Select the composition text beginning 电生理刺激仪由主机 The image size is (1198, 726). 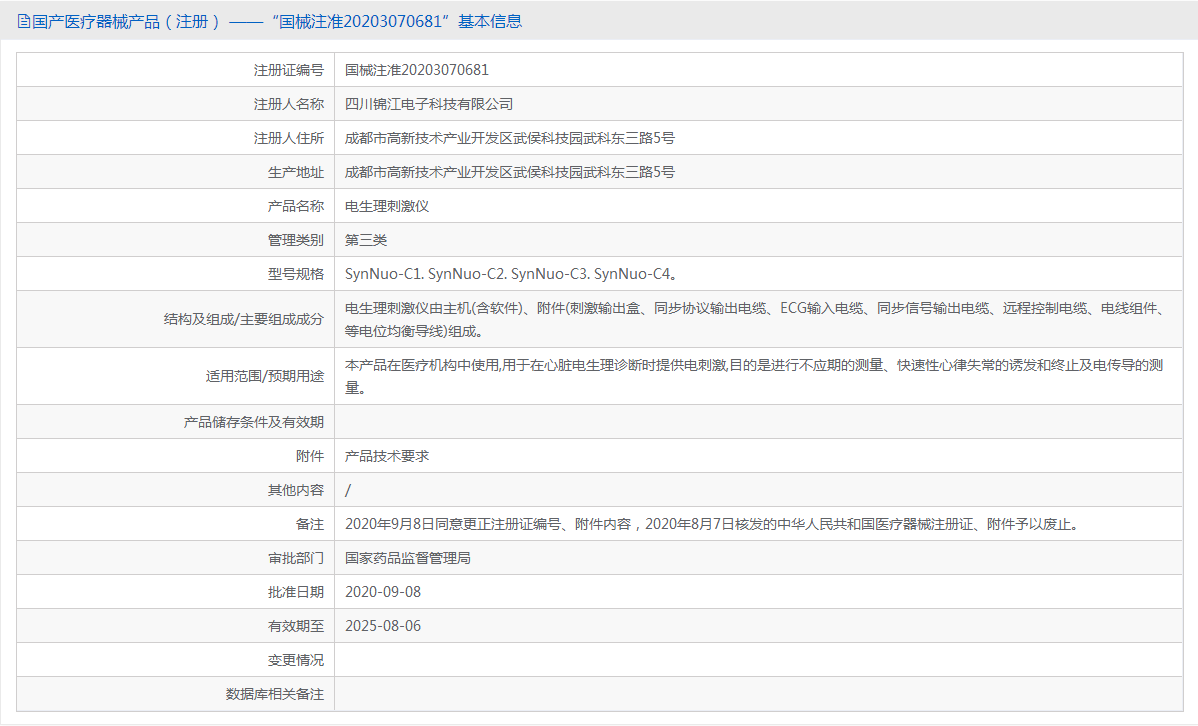[756, 319]
